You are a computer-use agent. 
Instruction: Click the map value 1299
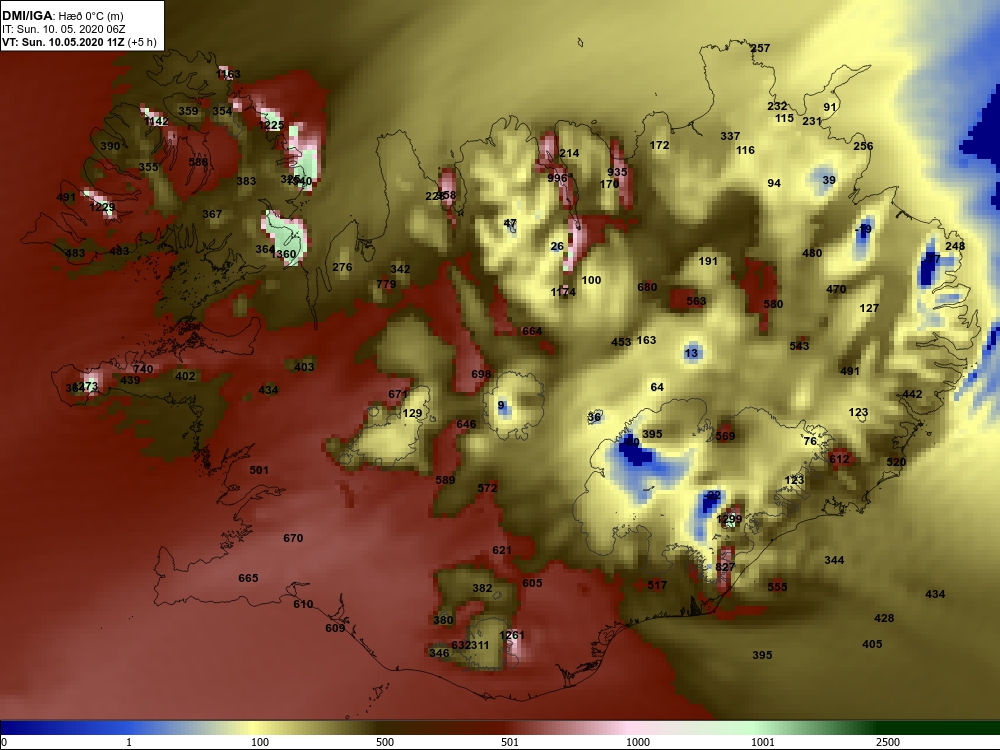coord(729,519)
